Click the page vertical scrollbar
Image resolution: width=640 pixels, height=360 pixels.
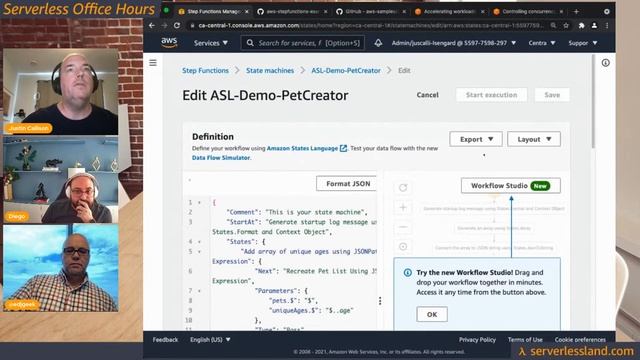pyautogui.click(x=593, y=102)
